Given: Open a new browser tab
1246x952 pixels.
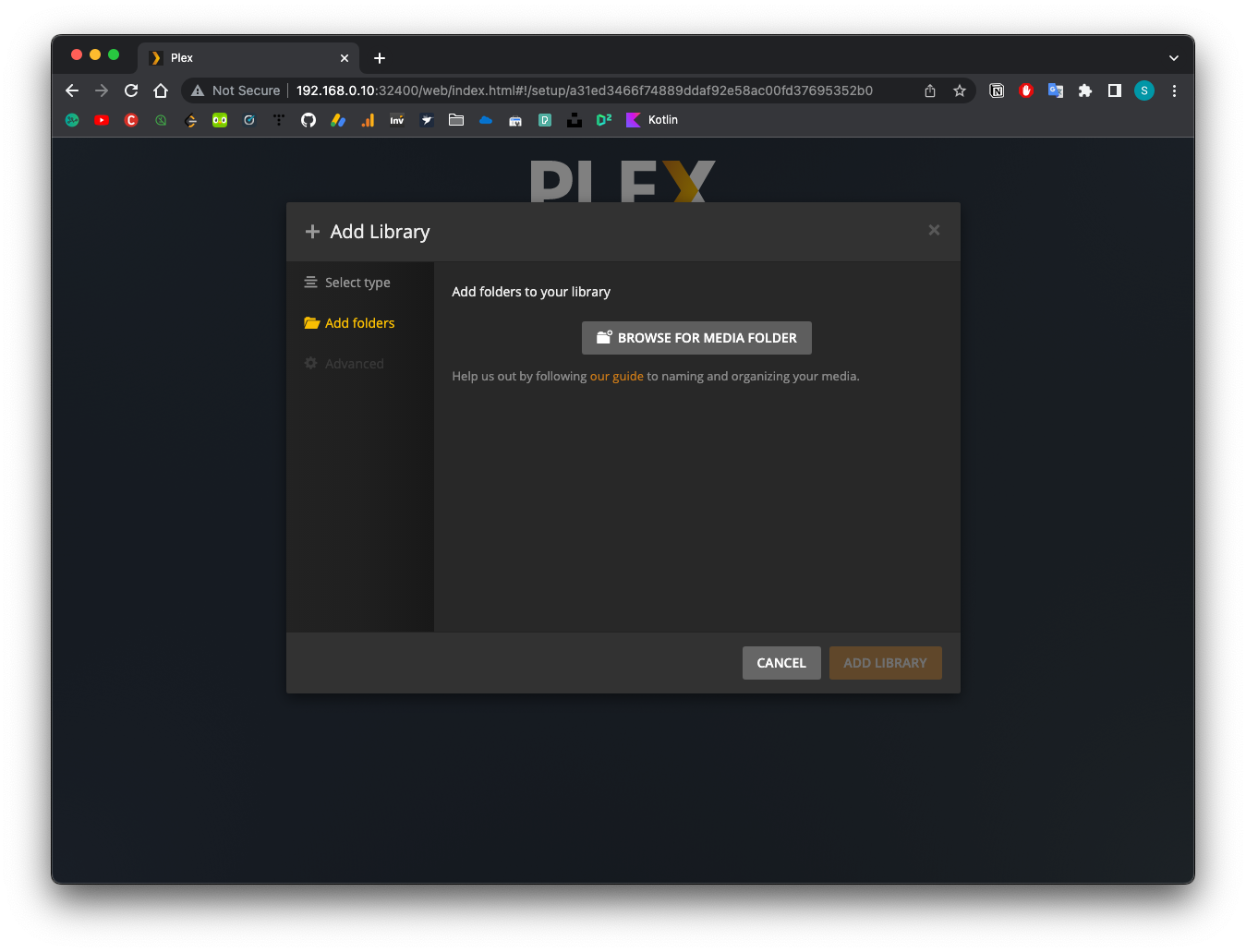Looking at the screenshot, I should coord(380,58).
